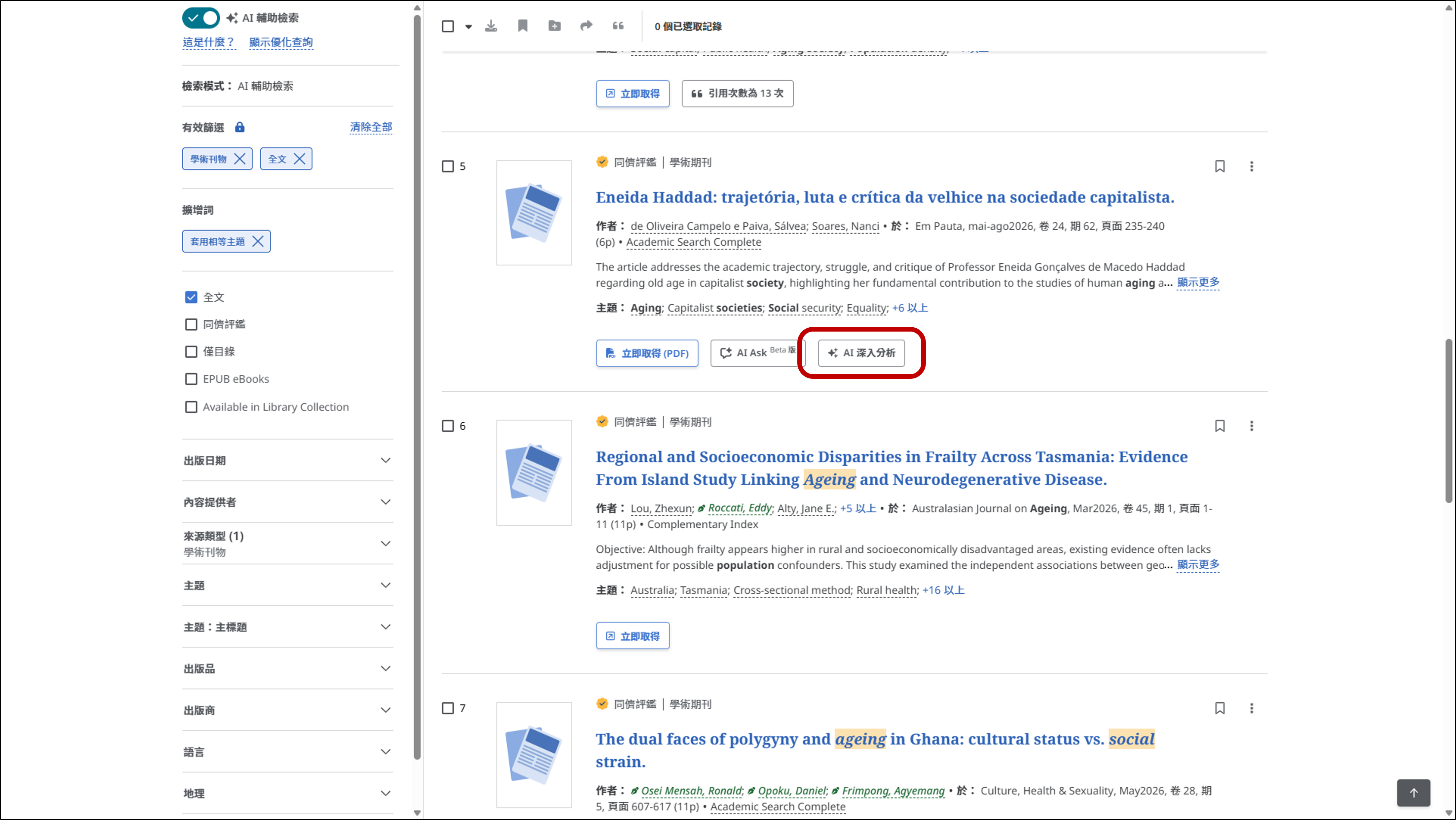
Task: Bookmark result 5 Eneida Haddad article
Action: (1220, 166)
